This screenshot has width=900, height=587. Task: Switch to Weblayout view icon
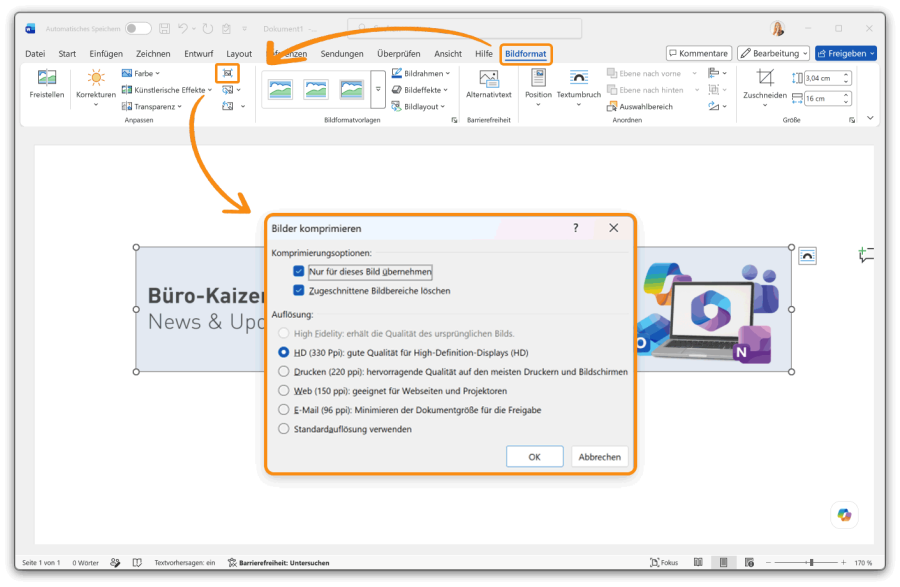click(x=749, y=563)
